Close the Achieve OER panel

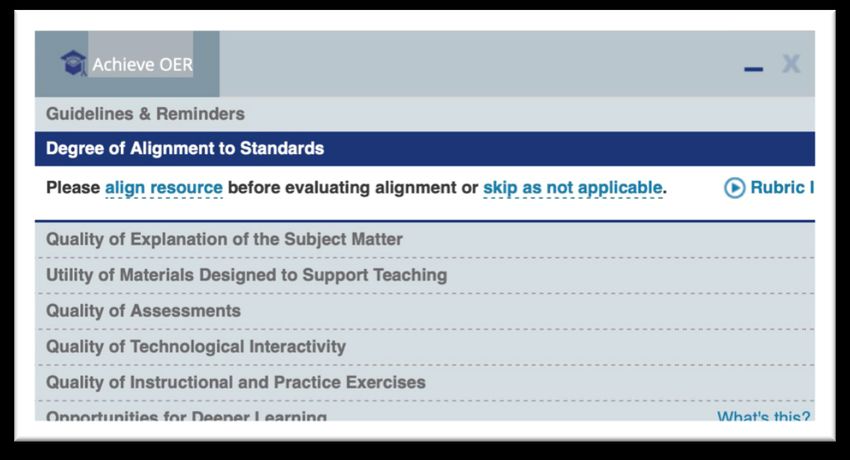(791, 64)
